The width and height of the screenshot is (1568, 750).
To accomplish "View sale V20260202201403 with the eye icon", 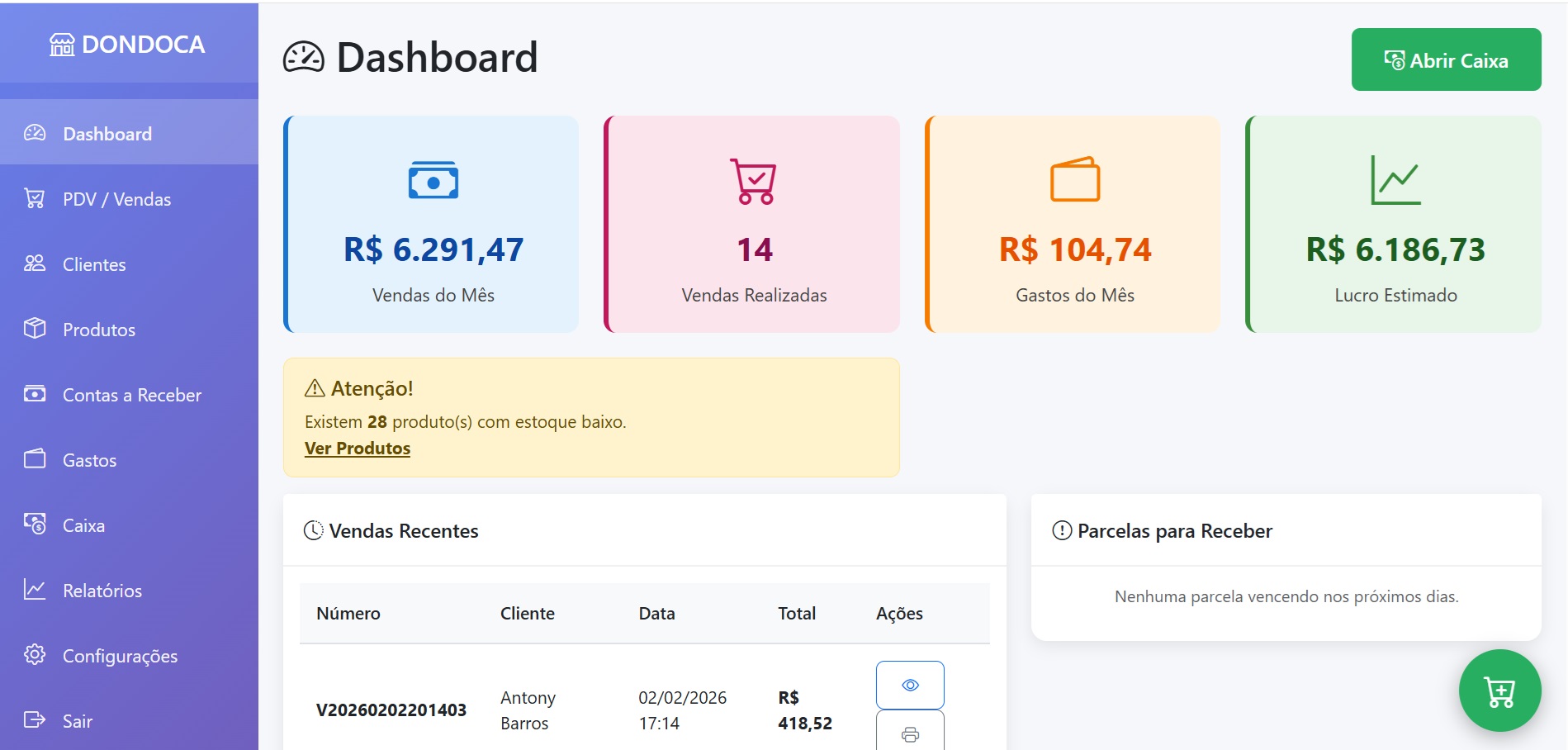I will (x=910, y=685).
